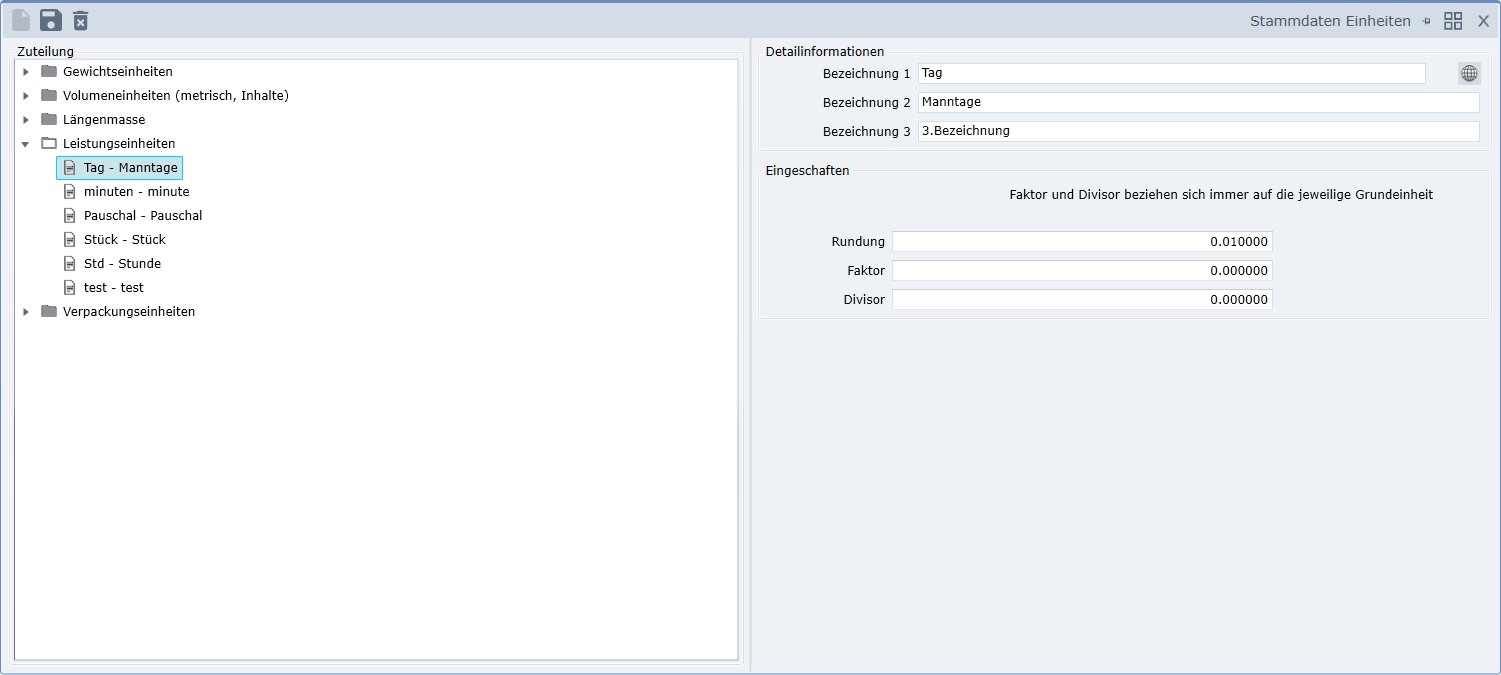Close the Stammdaten Einheiten panel
Image resolution: width=1501 pixels, height=675 pixels.
pos(1483,21)
